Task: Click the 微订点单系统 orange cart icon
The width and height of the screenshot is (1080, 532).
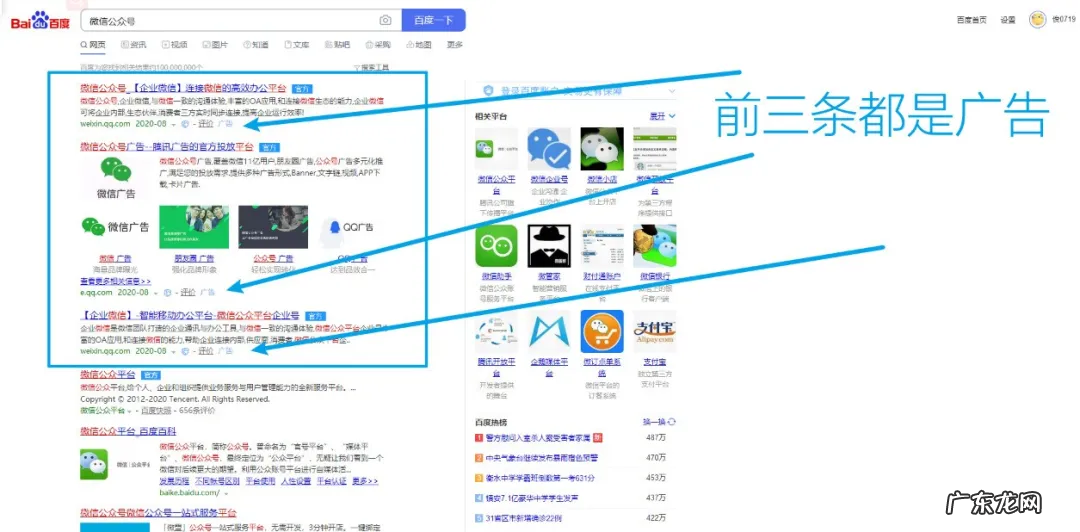Action: tap(602, 331)
